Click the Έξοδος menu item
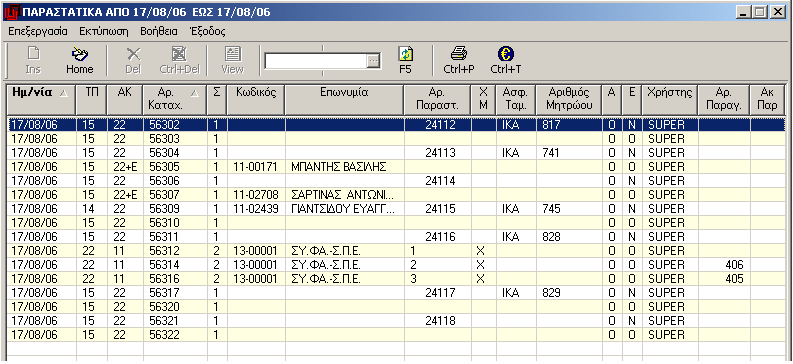 pos(207,31)
